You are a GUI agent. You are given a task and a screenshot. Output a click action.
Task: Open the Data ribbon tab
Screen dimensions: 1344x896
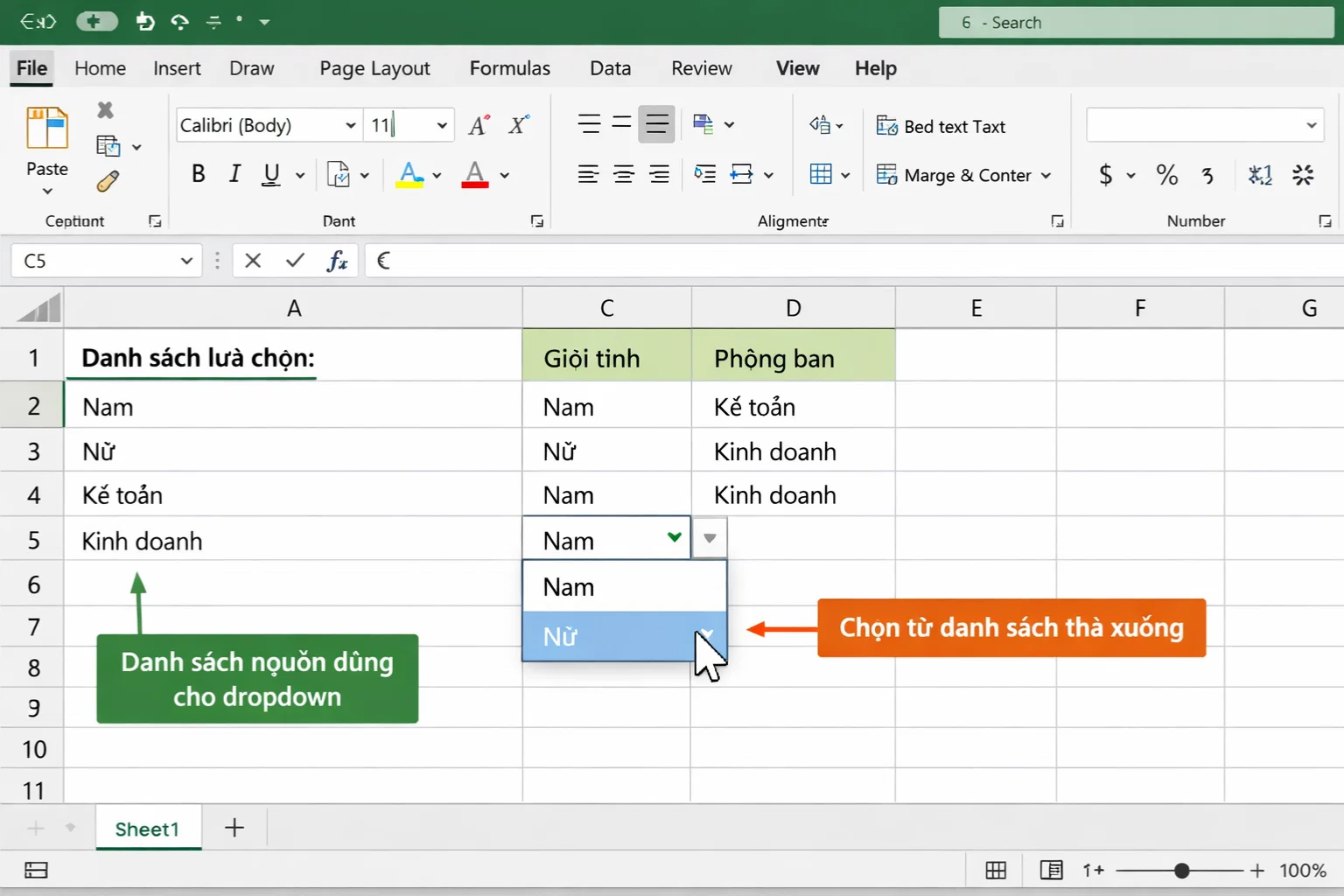coord(609,67)
